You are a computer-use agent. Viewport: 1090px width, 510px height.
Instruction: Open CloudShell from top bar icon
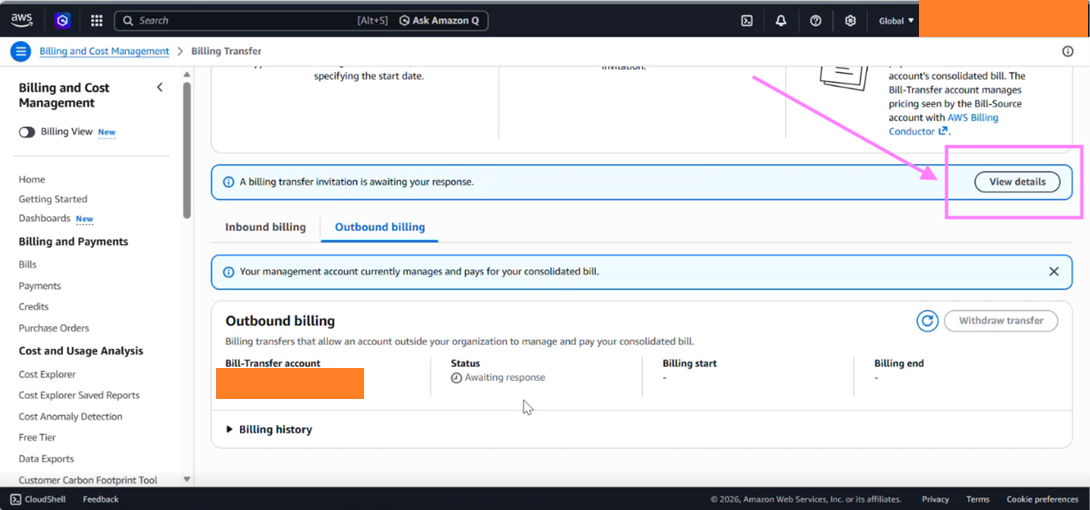[747, 21]
